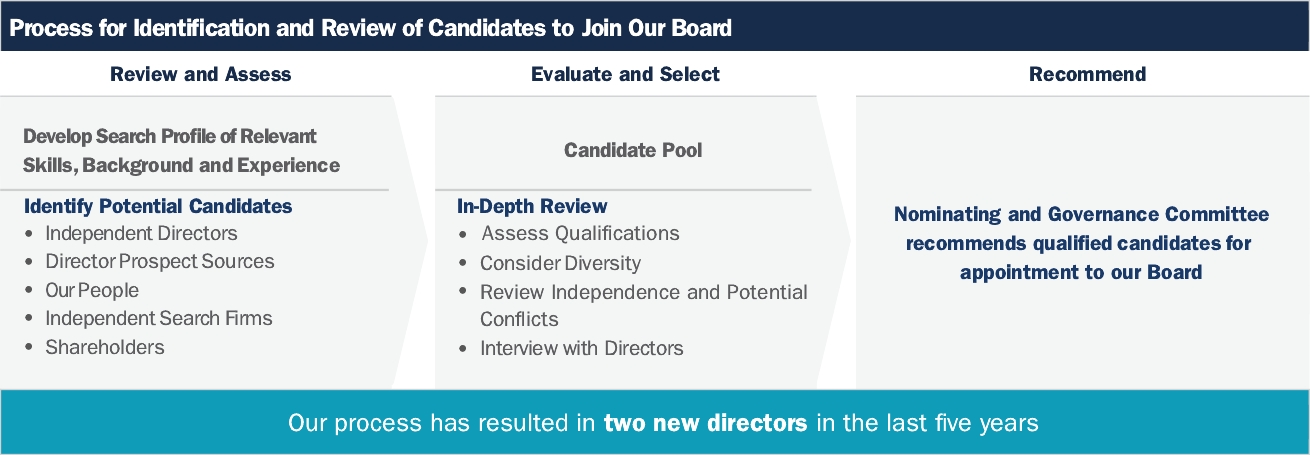
Task: Click the 'Shareholders' bullet item
Action: (104, 347)
